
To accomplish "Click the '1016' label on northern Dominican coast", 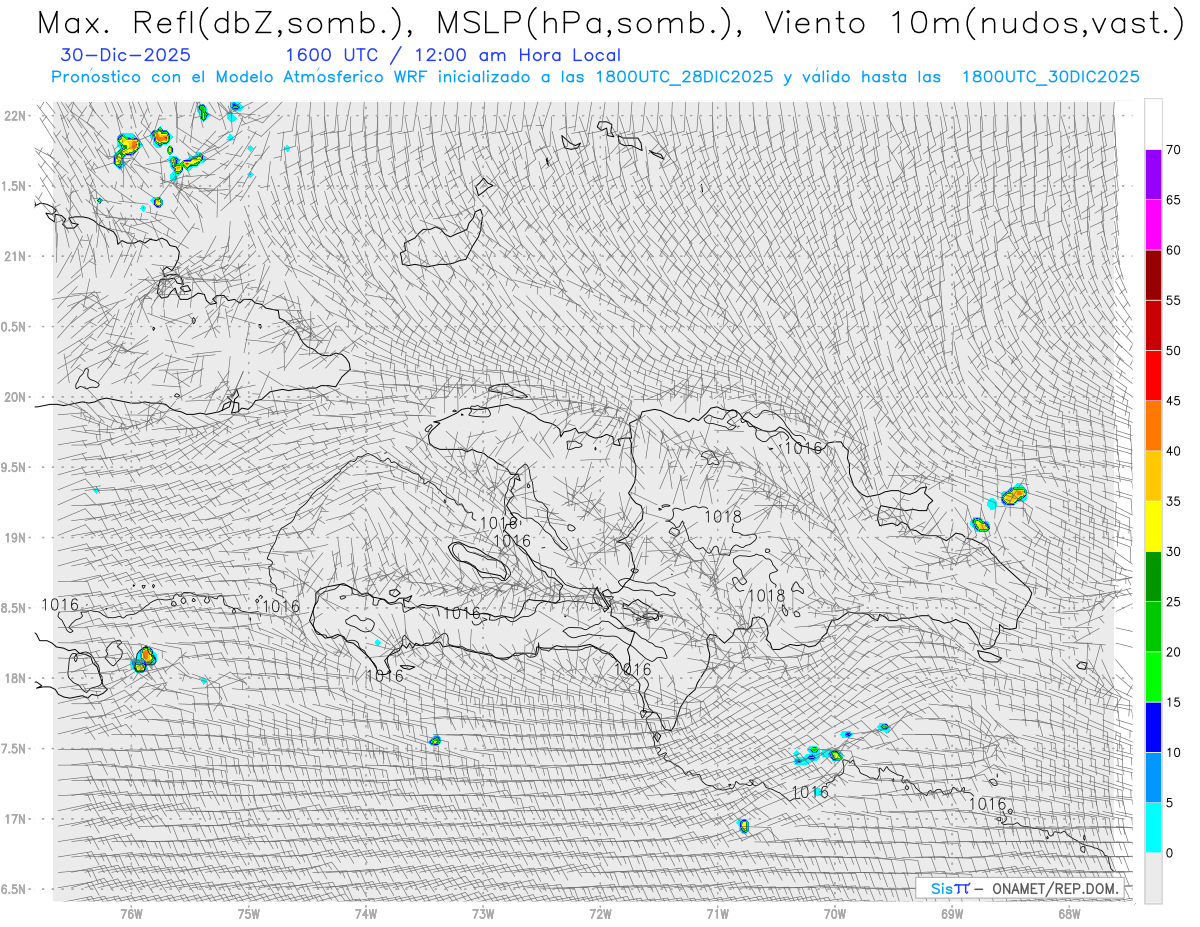I will (803, 448).
